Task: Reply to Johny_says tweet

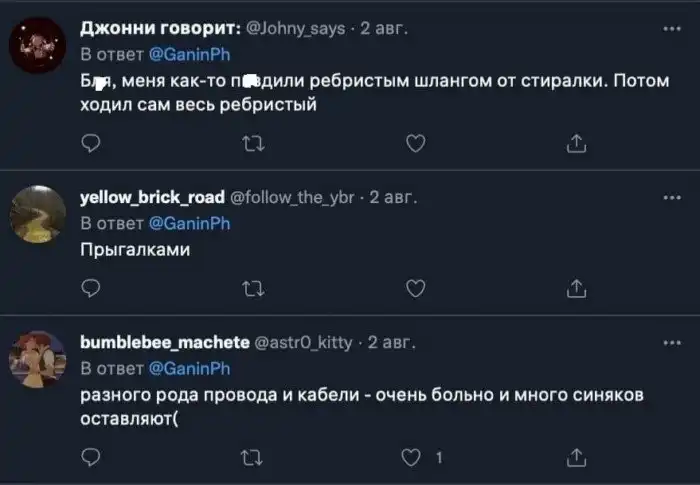Action: coord(91,145)
